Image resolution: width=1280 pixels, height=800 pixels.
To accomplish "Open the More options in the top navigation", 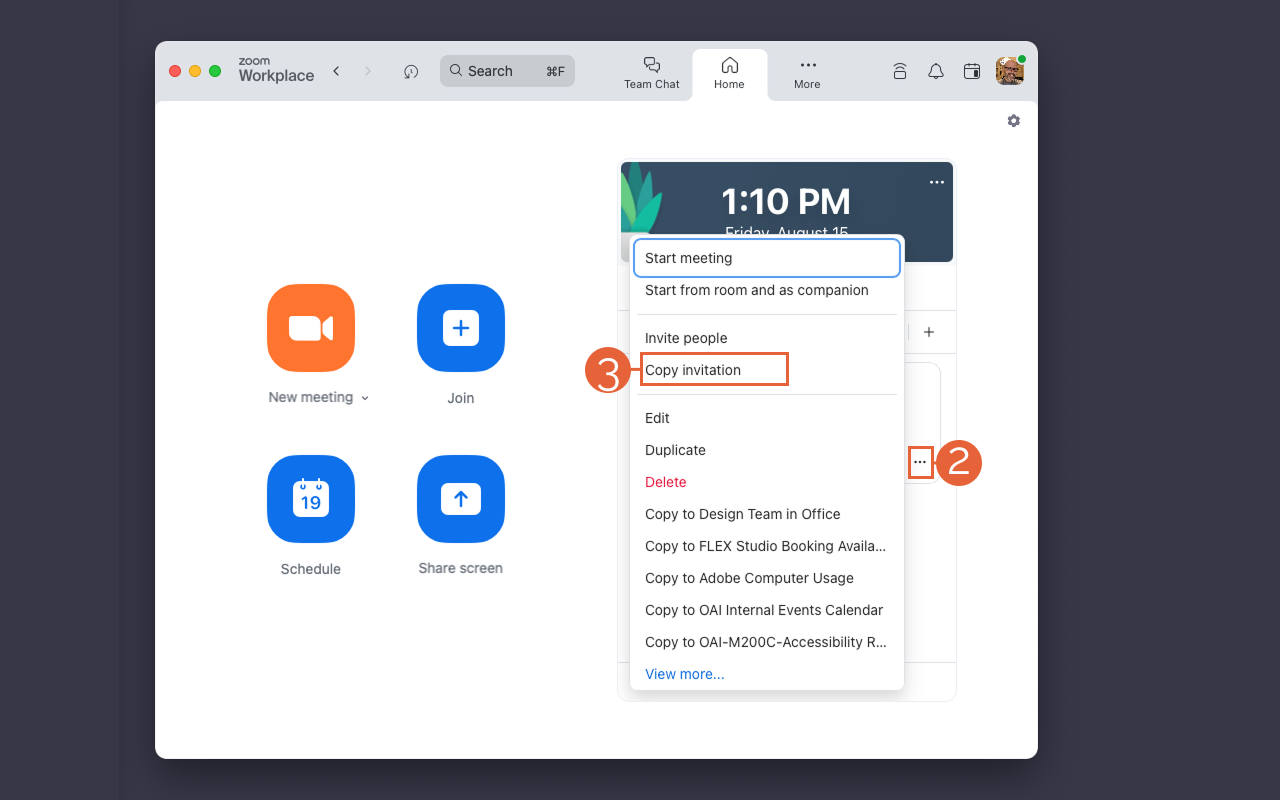I will 806,71.
